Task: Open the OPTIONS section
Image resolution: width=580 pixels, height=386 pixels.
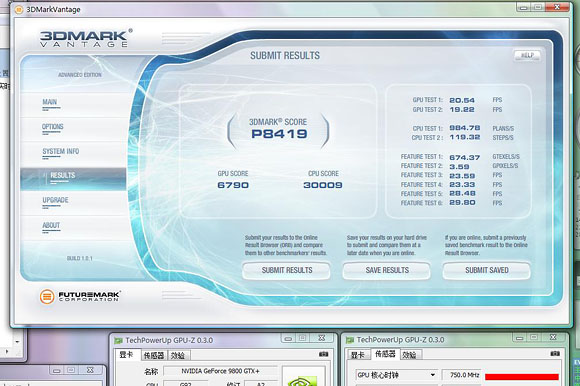Action: click(53, 127)
